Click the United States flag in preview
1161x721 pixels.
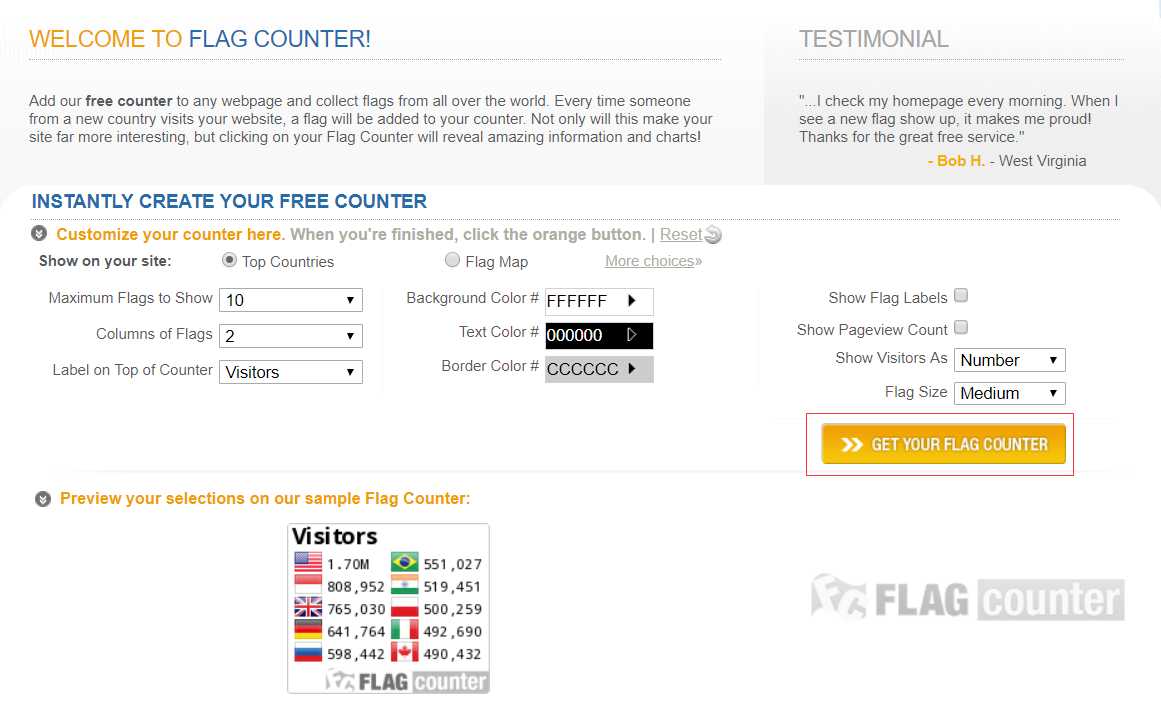308,562
